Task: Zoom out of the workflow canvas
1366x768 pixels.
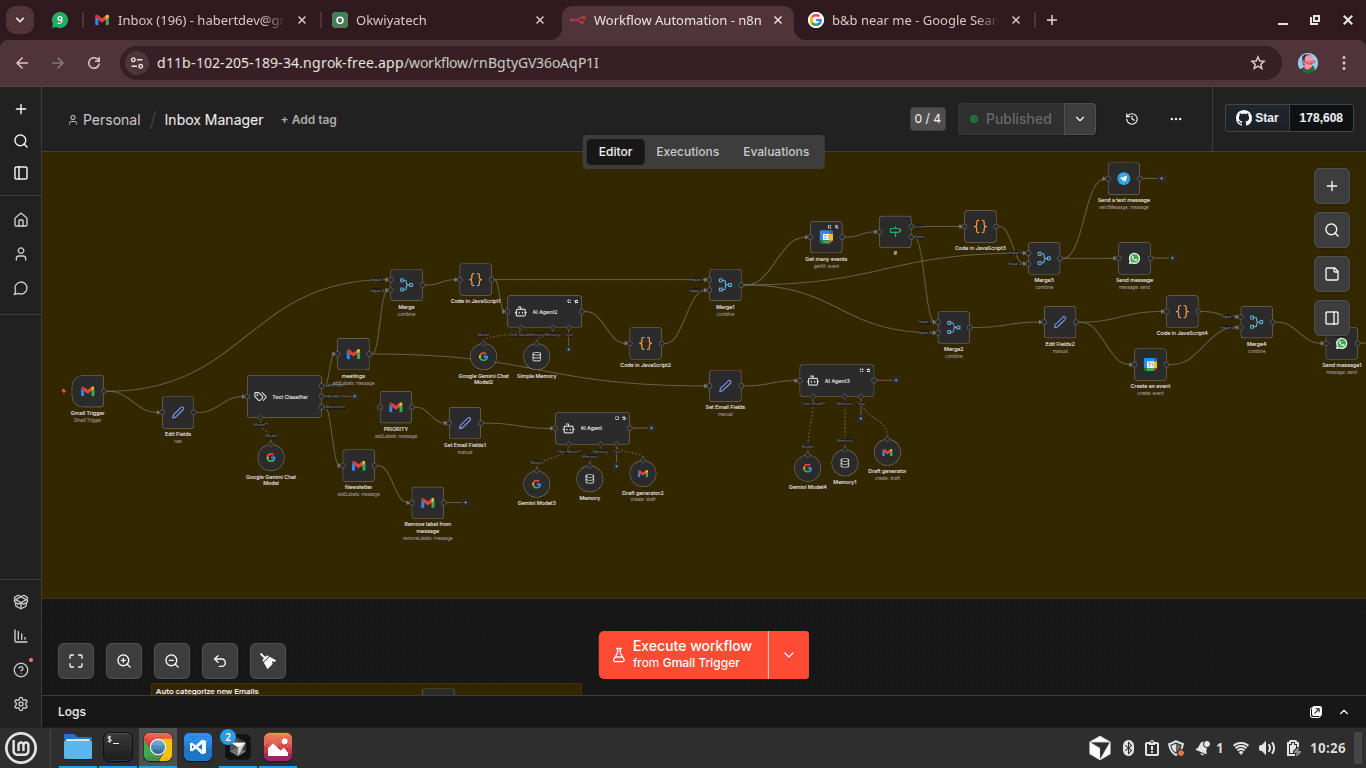Action: point(171,660)
